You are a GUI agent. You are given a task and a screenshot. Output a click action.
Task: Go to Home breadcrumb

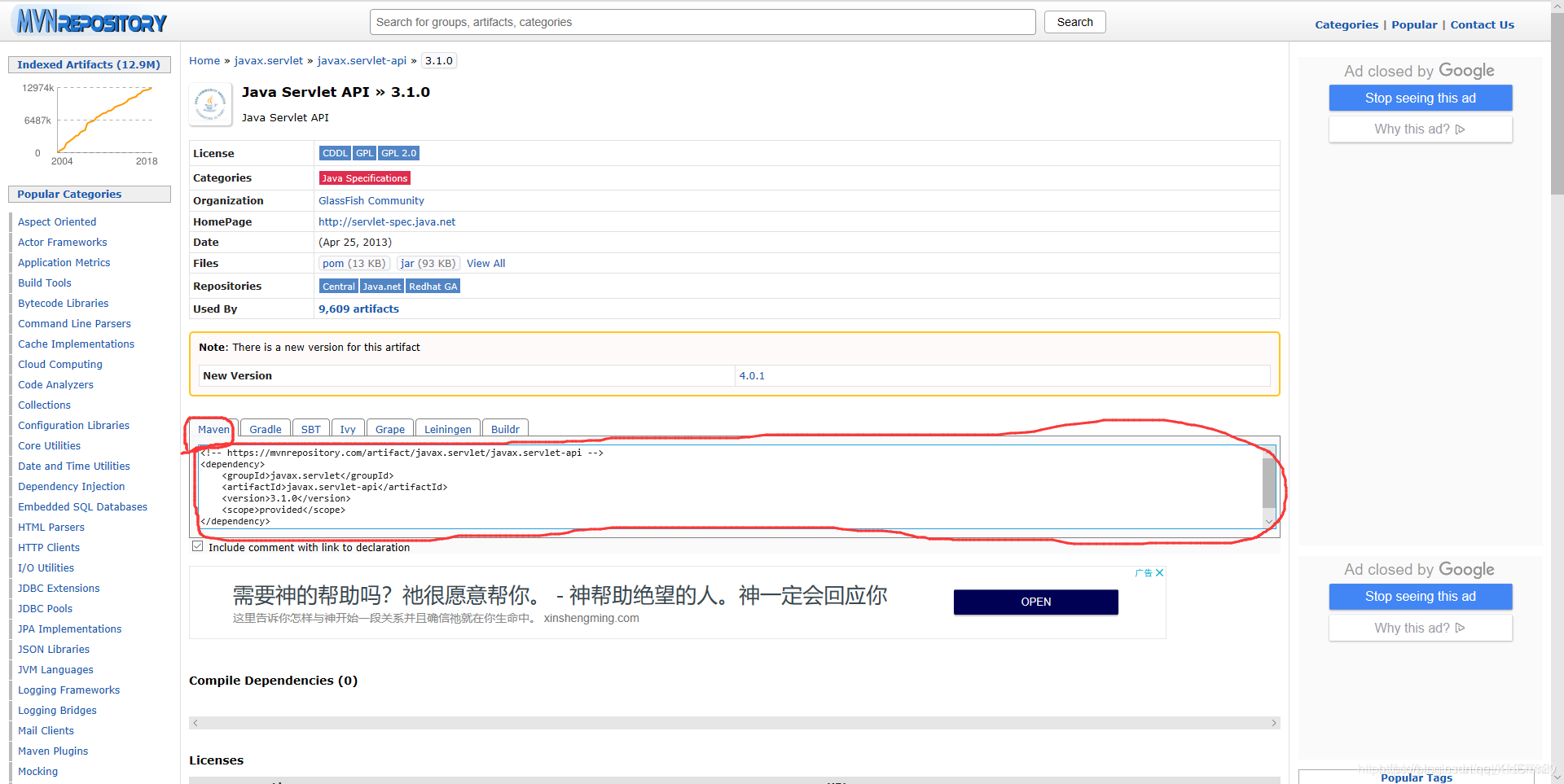(x=204, y=60)
